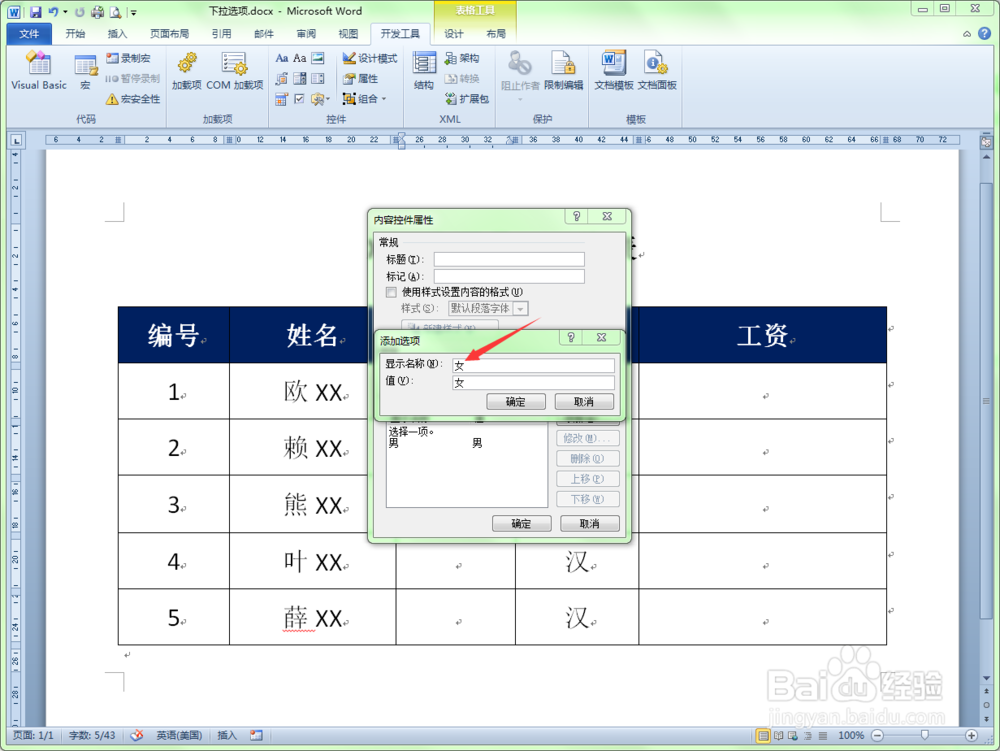Toggle 设计模式 design mode

[x=370, y=58]
